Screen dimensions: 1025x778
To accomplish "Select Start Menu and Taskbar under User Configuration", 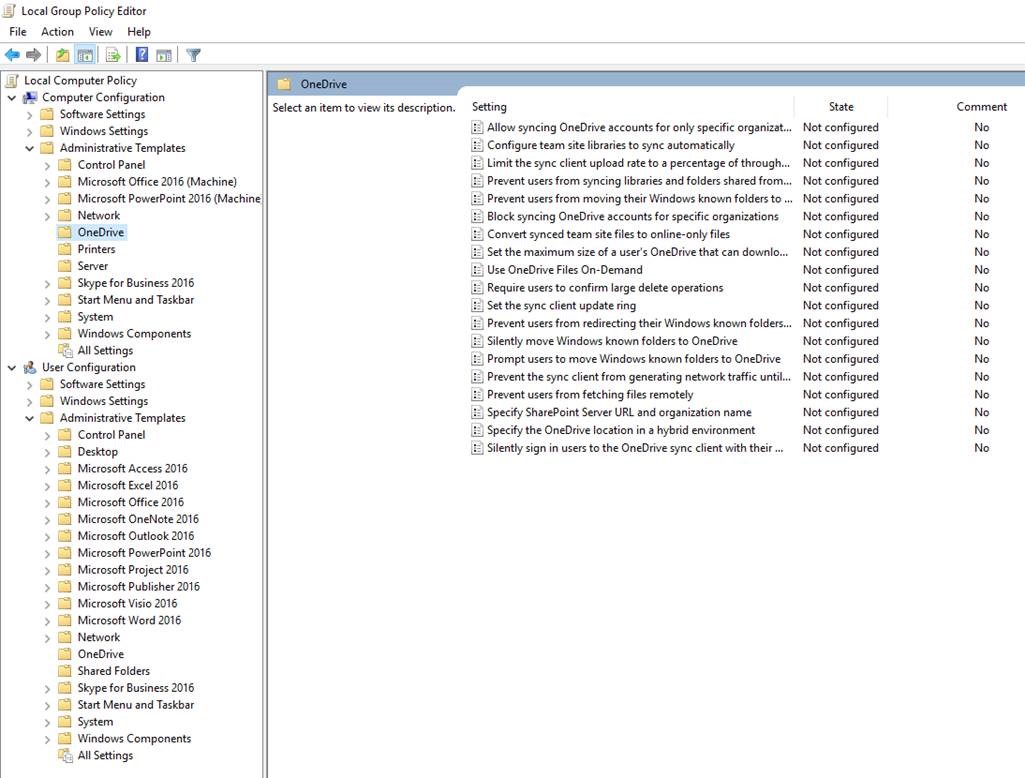I will click(135, 705).
